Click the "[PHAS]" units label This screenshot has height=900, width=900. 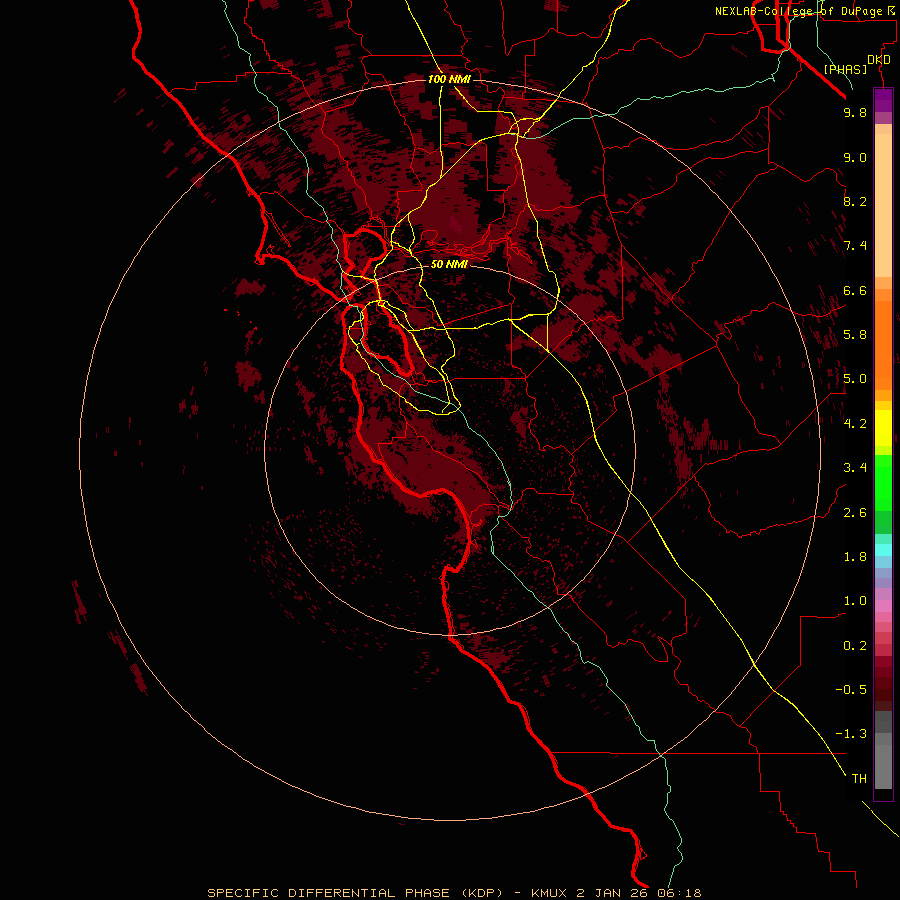click(845, 70)
